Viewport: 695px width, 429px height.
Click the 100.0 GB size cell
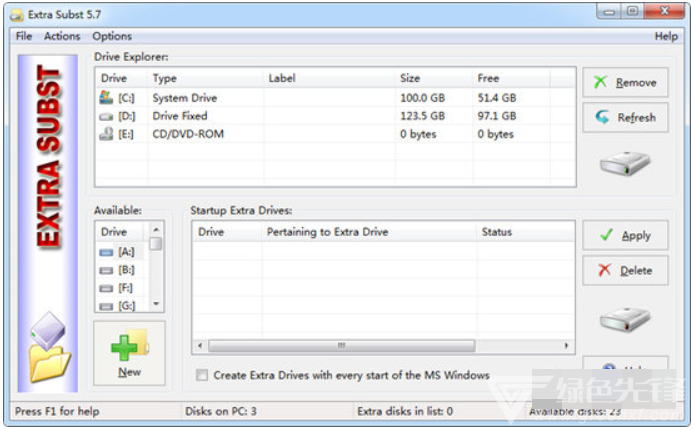coord(422,98)
